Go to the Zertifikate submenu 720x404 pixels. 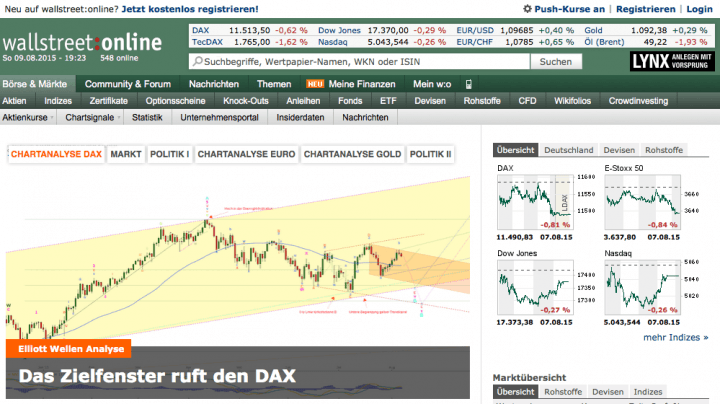pyautogui.click(x=108, y=101)
